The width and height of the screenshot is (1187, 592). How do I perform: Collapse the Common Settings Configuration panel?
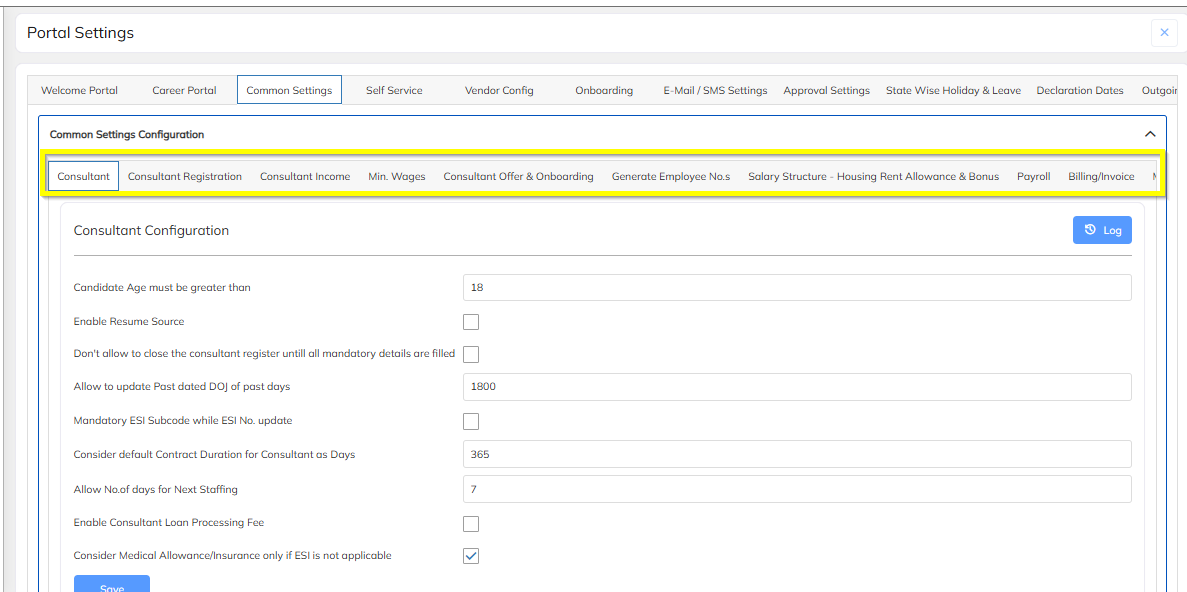pos(1150,134)
